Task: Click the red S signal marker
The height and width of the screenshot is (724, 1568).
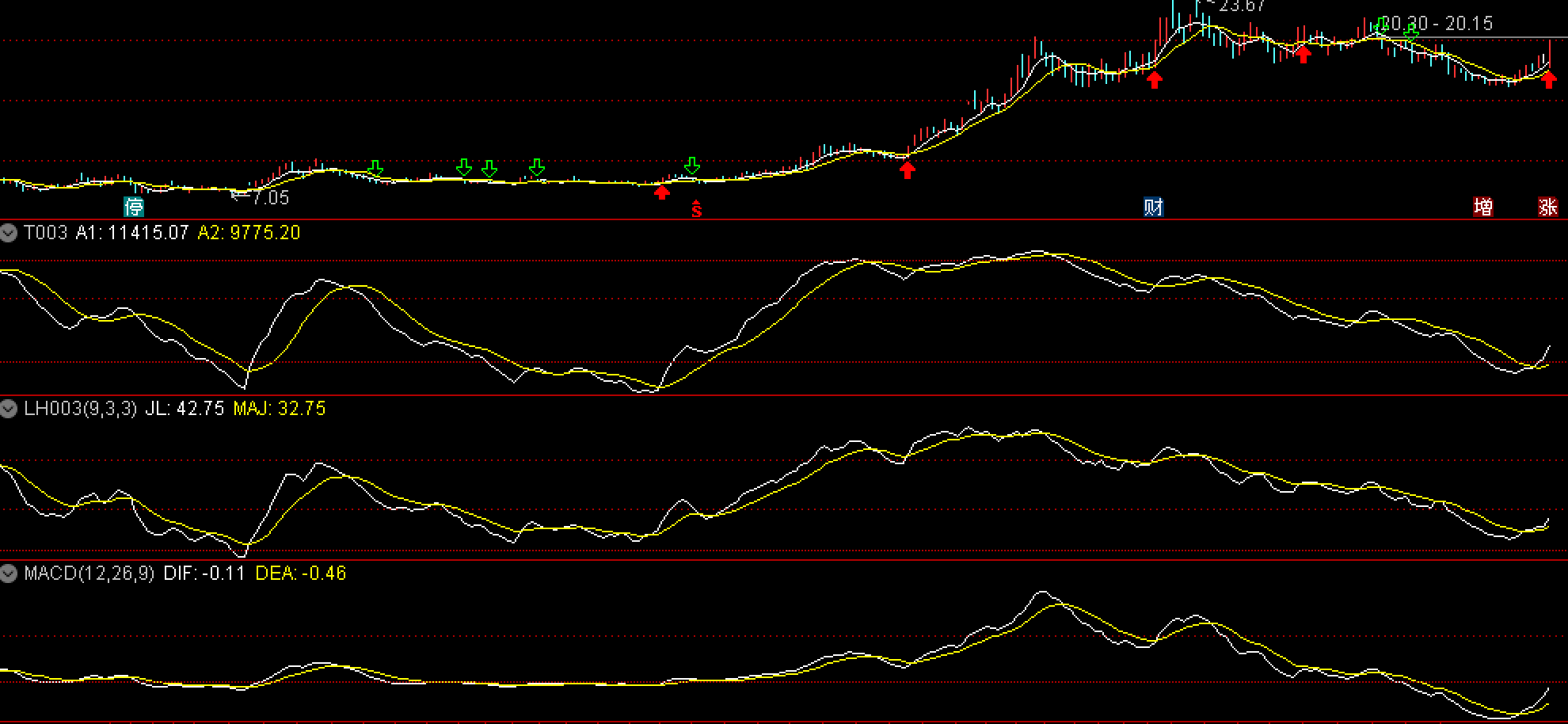Action: tap(696, 209)
